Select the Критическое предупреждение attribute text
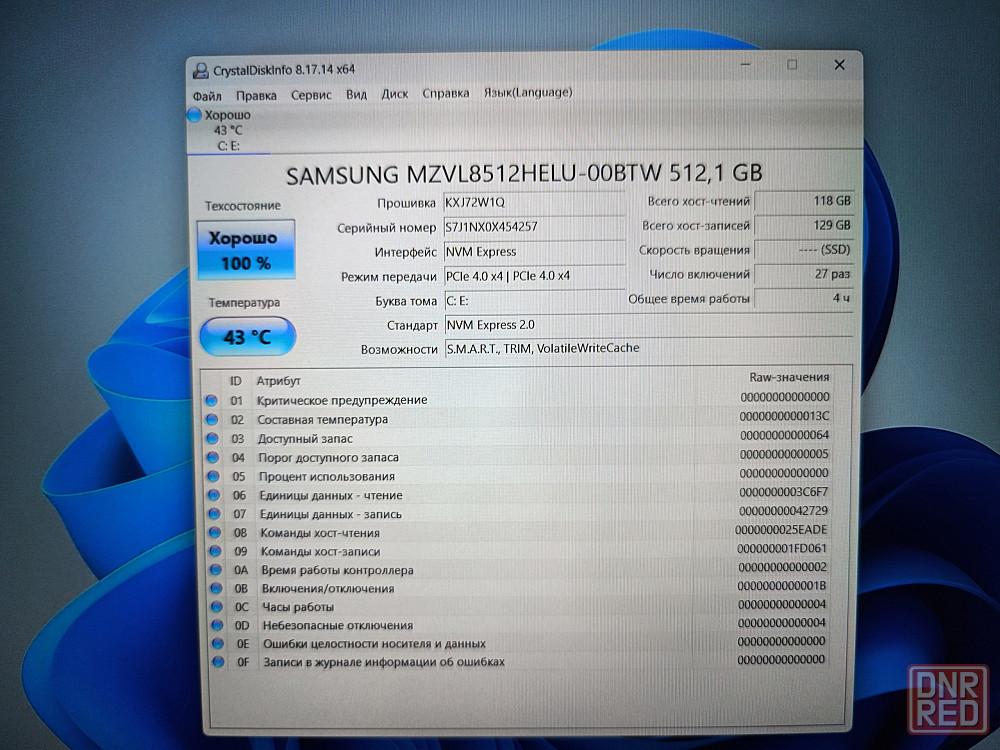This screenshot has width=1000, height=750. tap(342, 400)
